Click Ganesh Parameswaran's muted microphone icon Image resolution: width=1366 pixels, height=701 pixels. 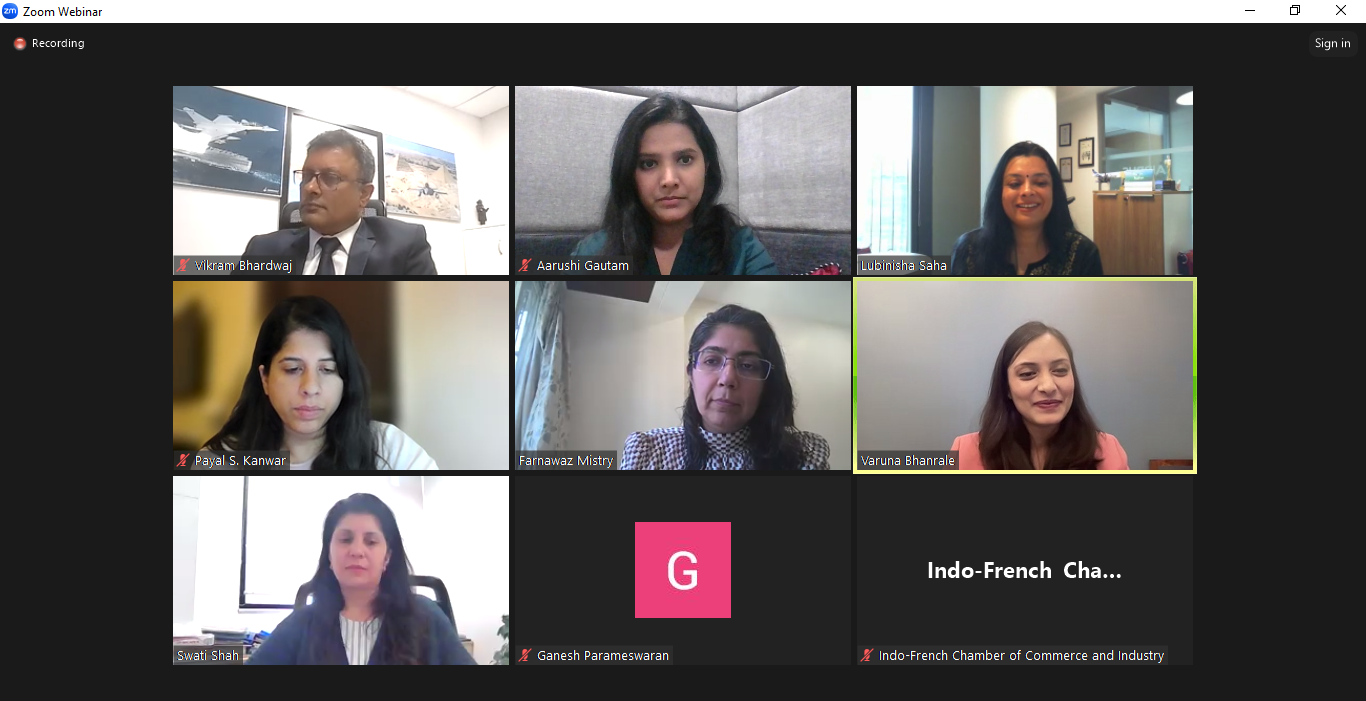coord(525,656)
